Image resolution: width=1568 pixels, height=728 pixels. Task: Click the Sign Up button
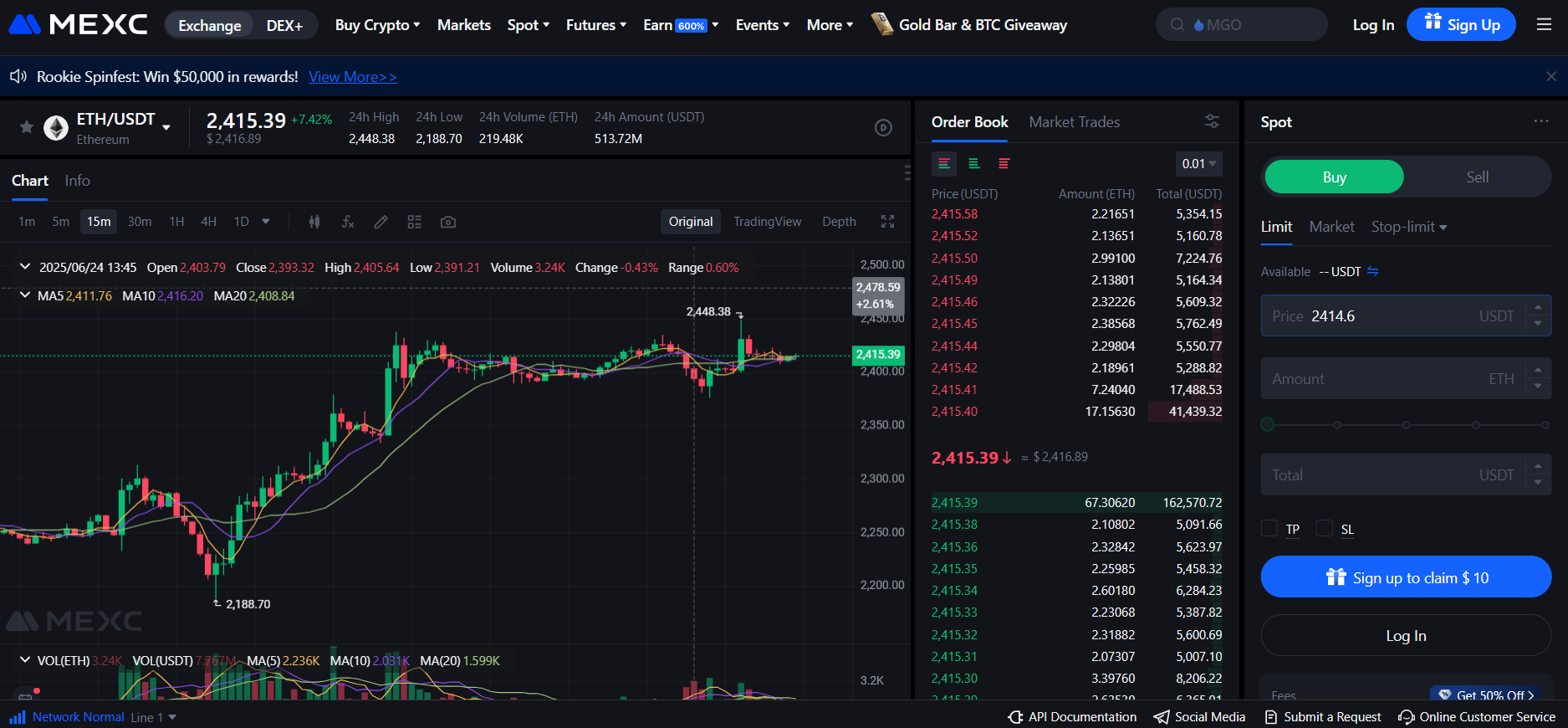(1461, 24)
